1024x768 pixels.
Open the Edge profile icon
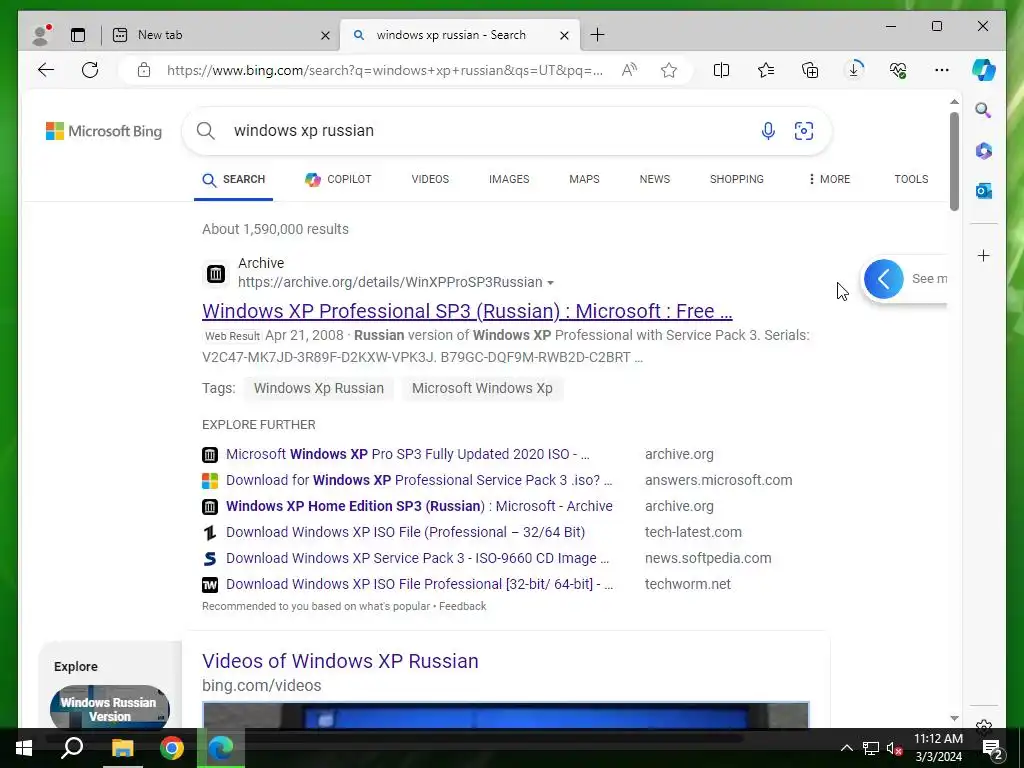point(41,35)
